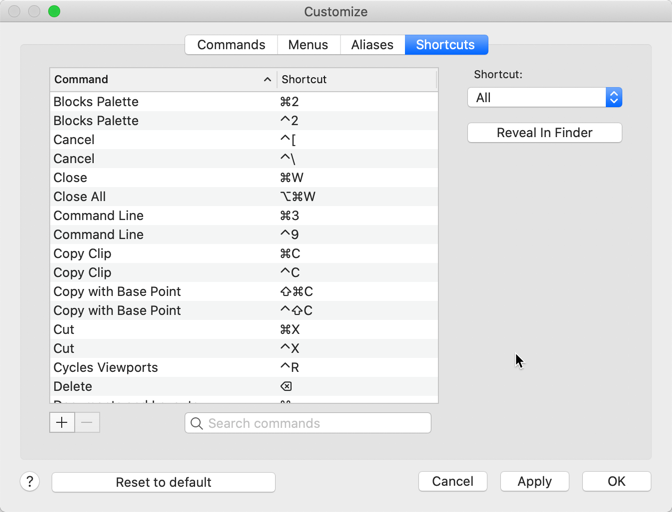Click Cancel button at dialog bottom
672x512 pixels.
452,481
